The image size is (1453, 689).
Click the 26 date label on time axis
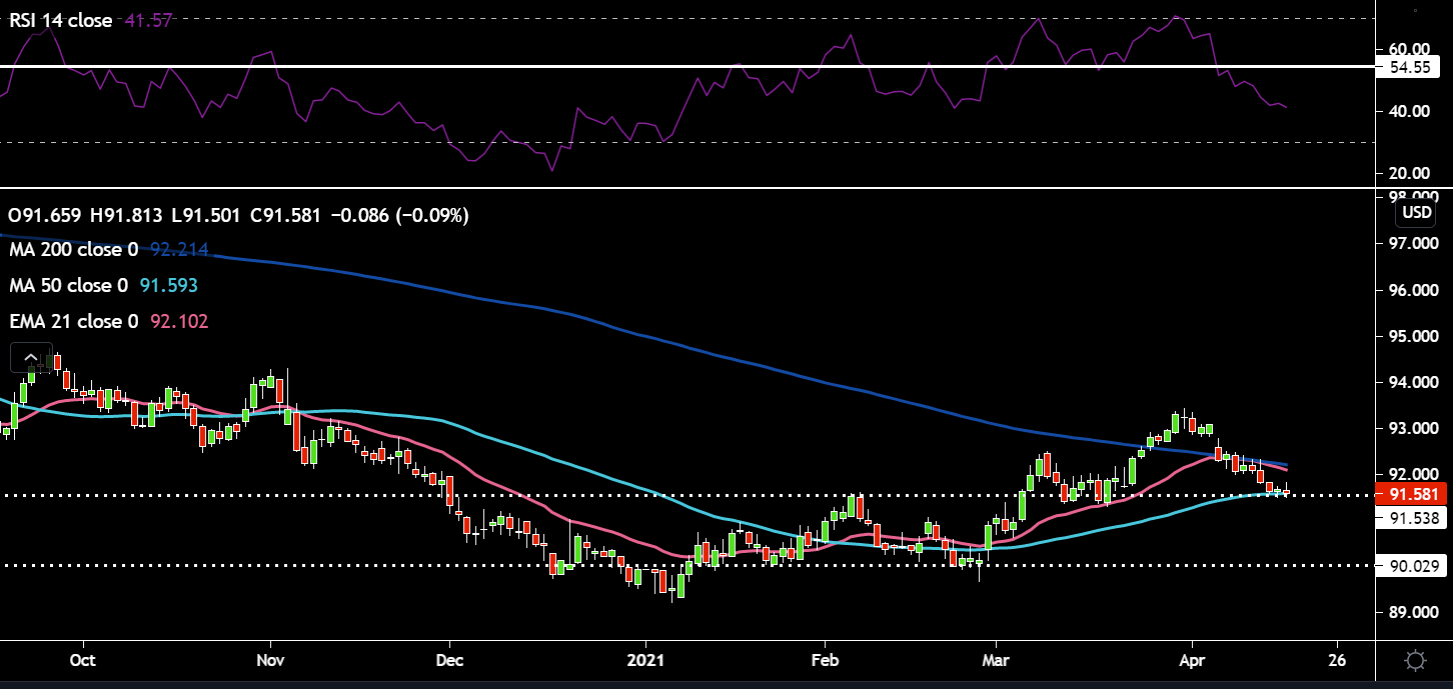tap(1337, 661)
